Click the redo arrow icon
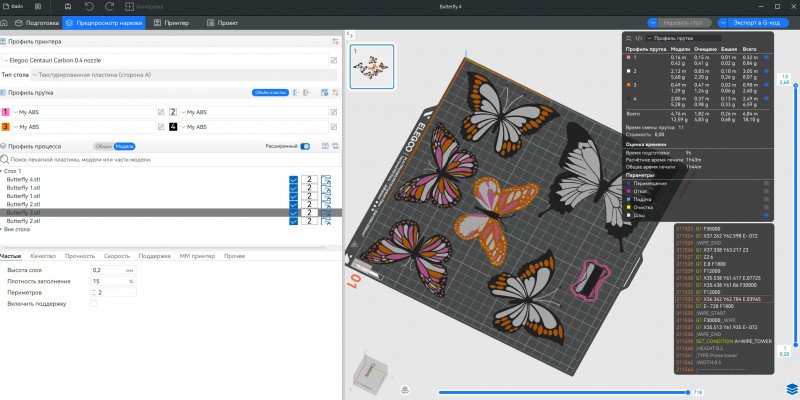 tap(110, 6)
